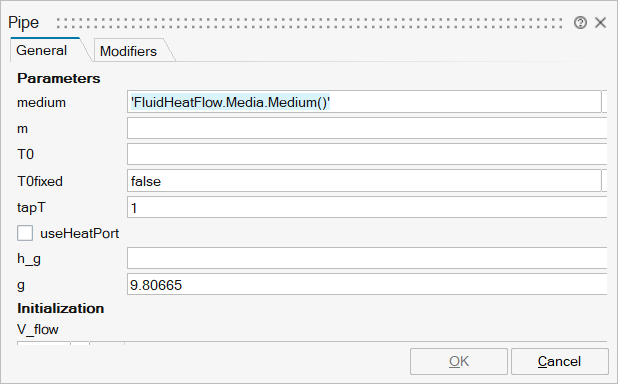The image size is (618, 384).
Task: Toggle the useHeatPort checkbox
Action: 25,233
